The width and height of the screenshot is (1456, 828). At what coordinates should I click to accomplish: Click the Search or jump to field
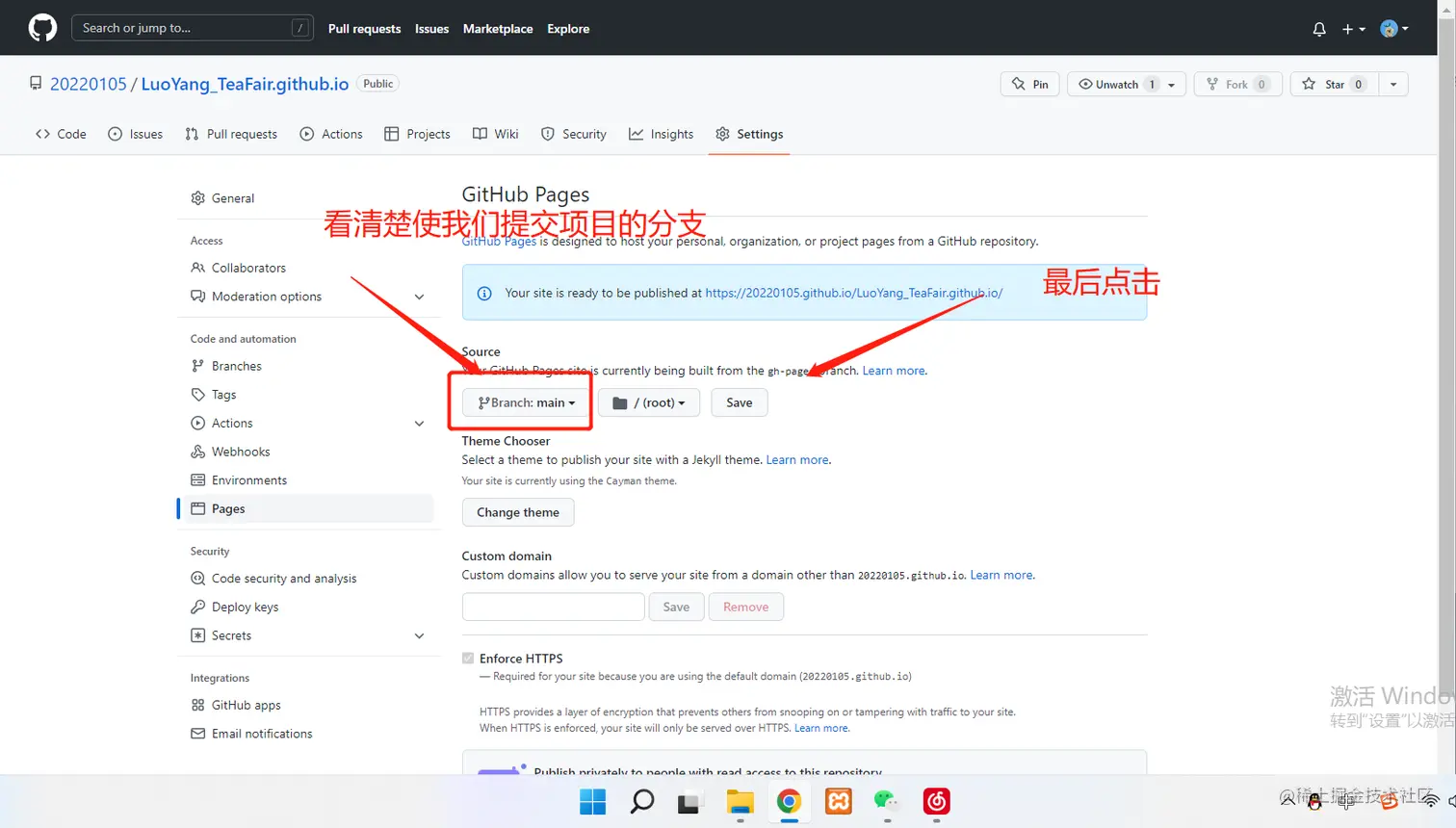click(193, 28)
